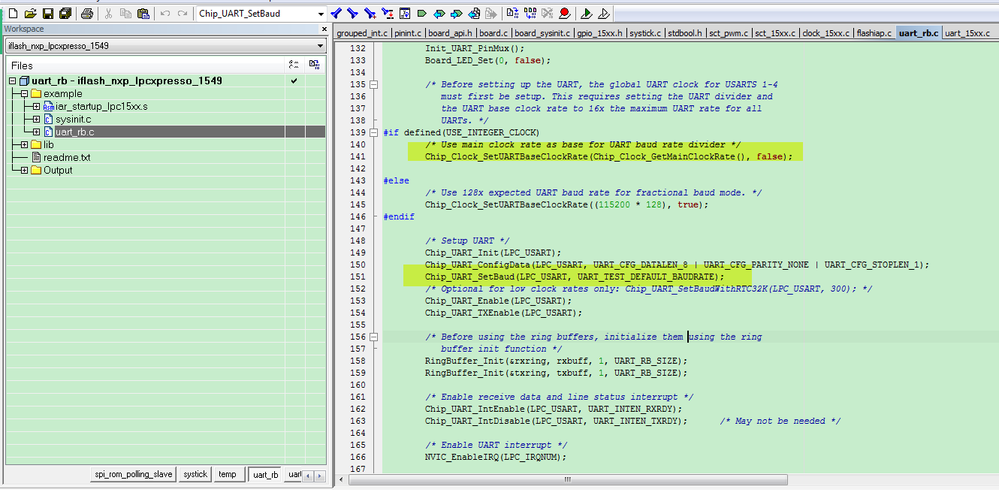This screenshot has height=490, width=999.
Task: Jump to the previous bookmark icon
Action: click(439, 13)
